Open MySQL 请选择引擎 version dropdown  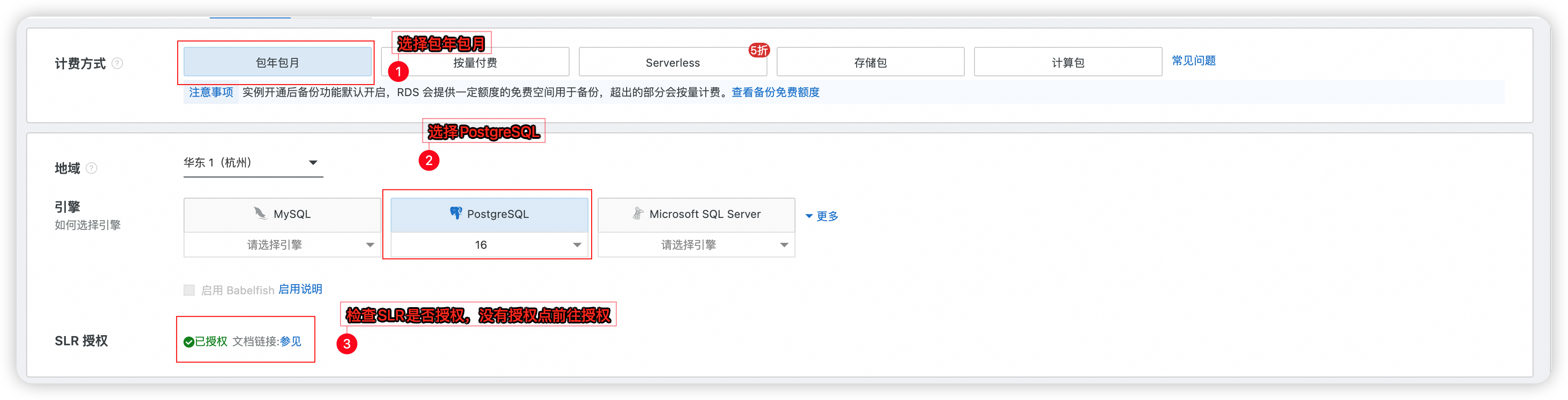282,245
